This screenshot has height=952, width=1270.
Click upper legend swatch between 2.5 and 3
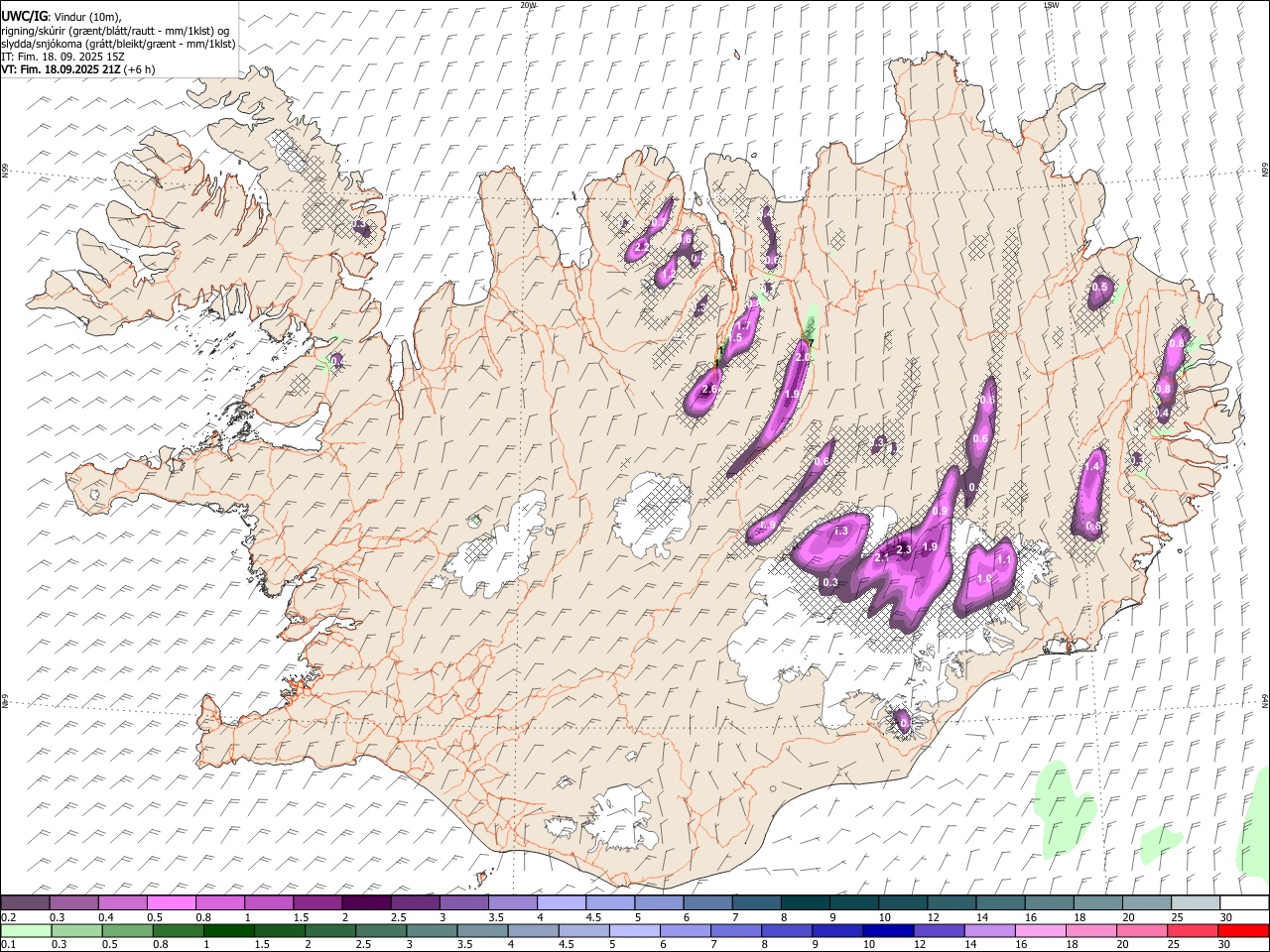pos(415,902)
